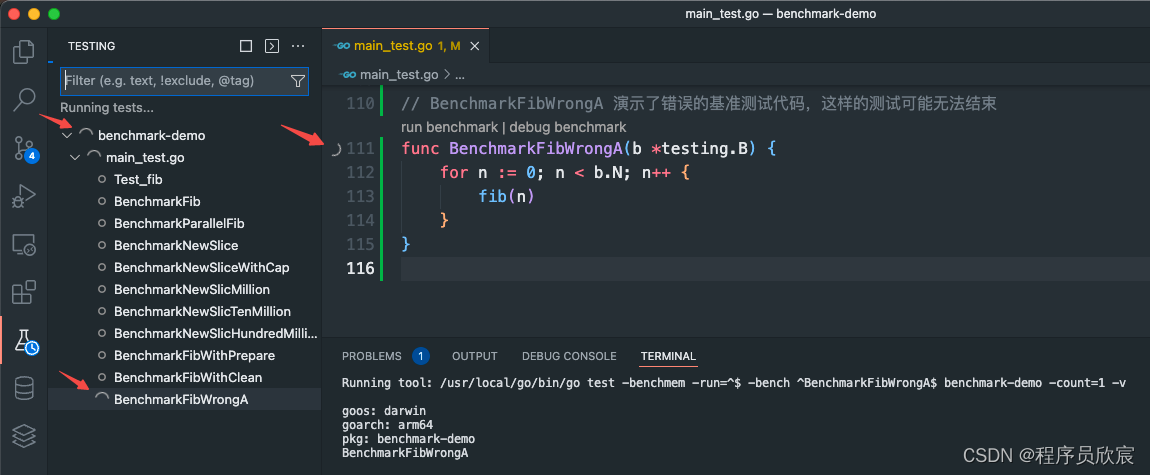1150x475 pixels.
Task: Open the database icon in activity bar
Action: (23, 389)
